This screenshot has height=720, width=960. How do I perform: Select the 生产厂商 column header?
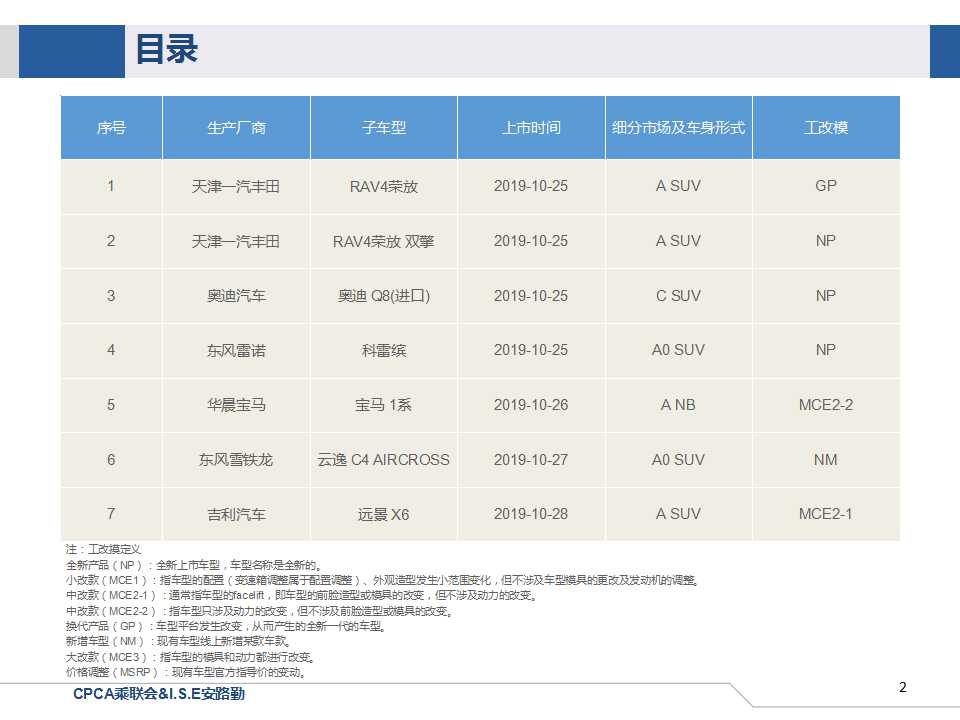pyautogui.click(x=236, y=127)
